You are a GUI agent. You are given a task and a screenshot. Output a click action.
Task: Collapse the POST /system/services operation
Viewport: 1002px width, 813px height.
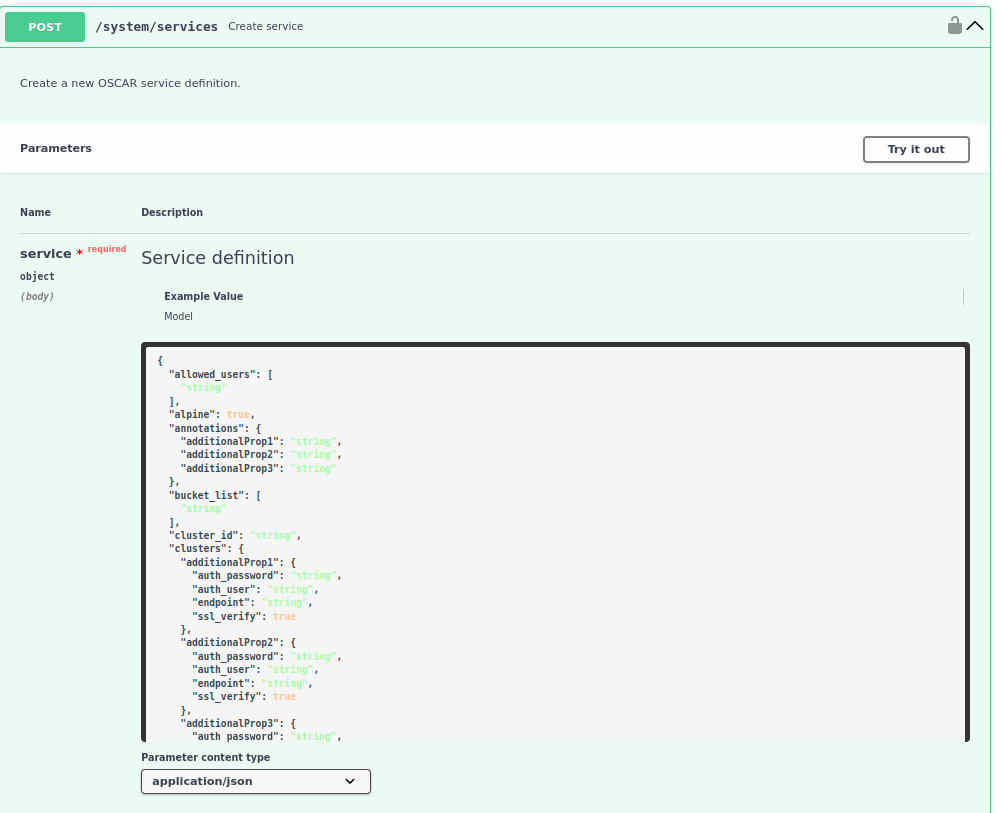[975, 26]
